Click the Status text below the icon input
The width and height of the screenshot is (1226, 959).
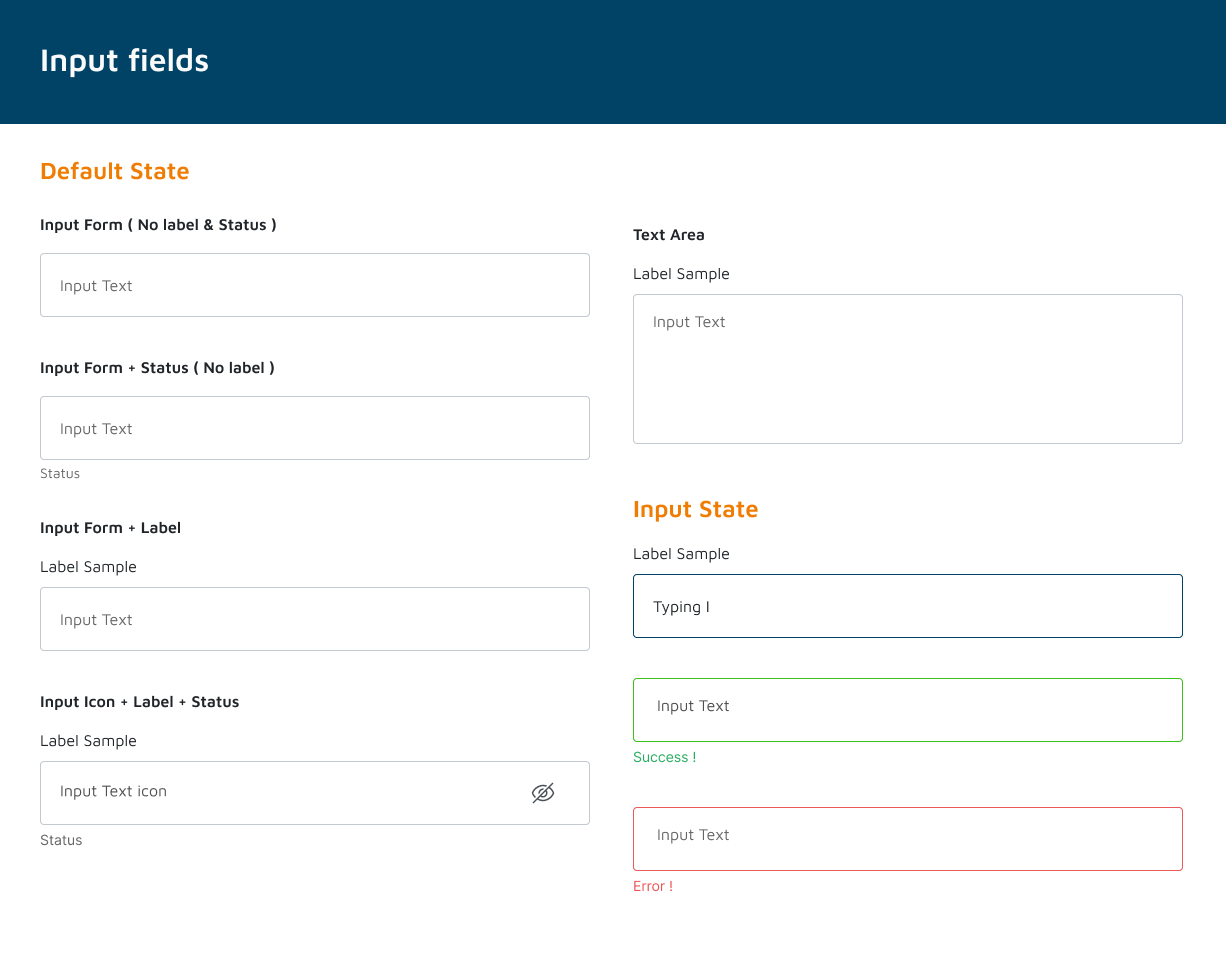(x=61, y=840)
